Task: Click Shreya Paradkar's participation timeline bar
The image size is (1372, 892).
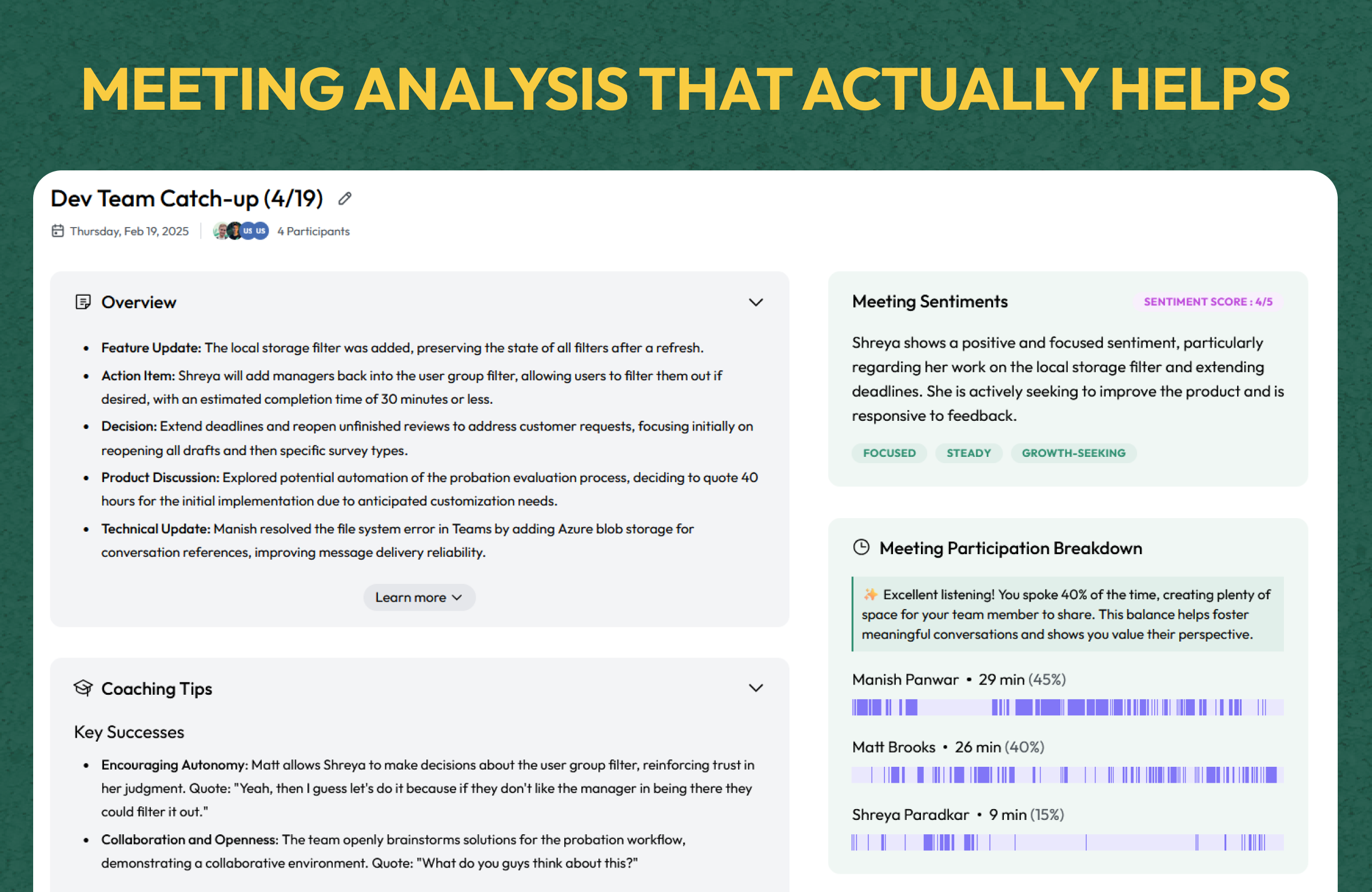Action: [1067, 842]
